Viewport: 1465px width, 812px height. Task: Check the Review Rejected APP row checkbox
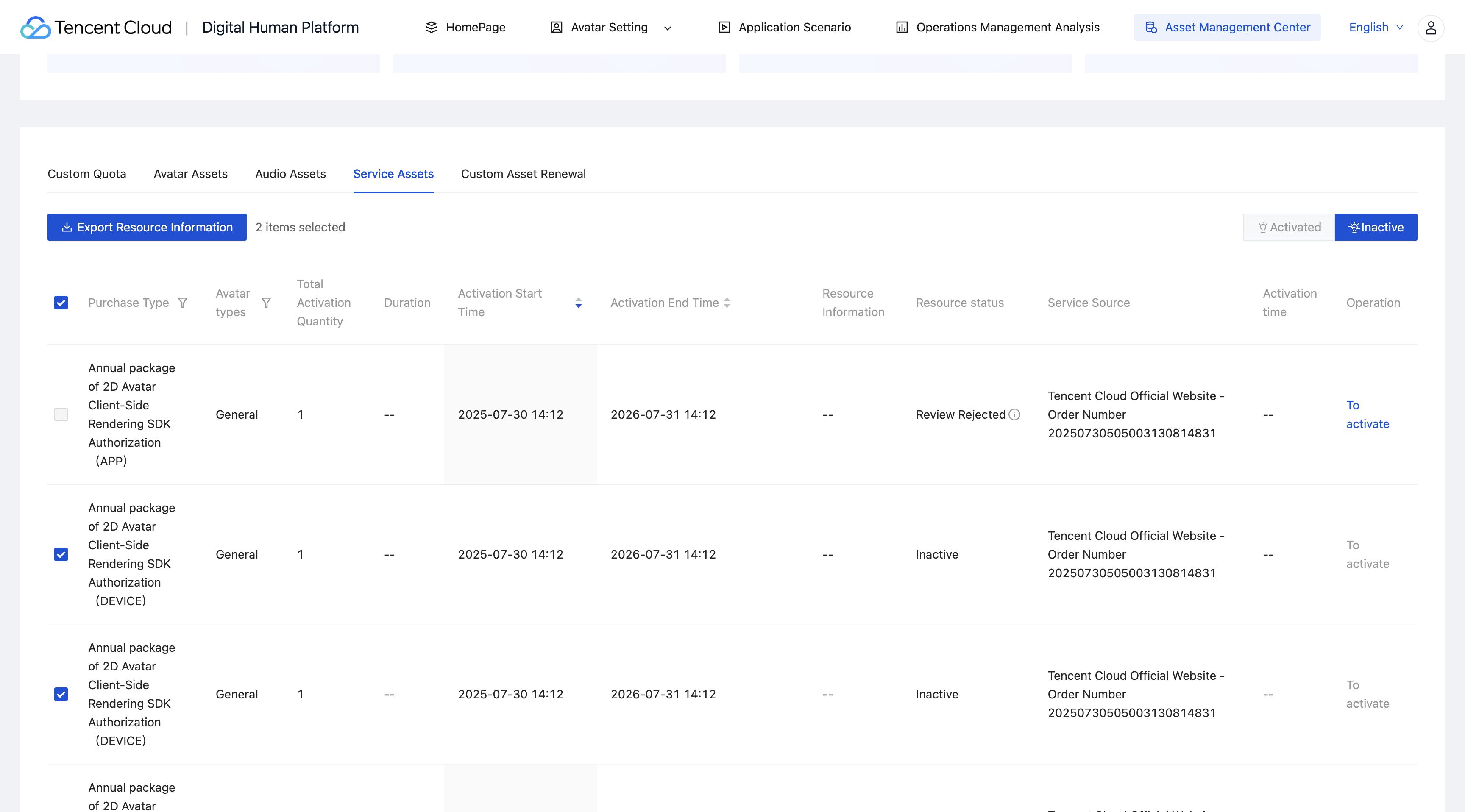(61, 414)
